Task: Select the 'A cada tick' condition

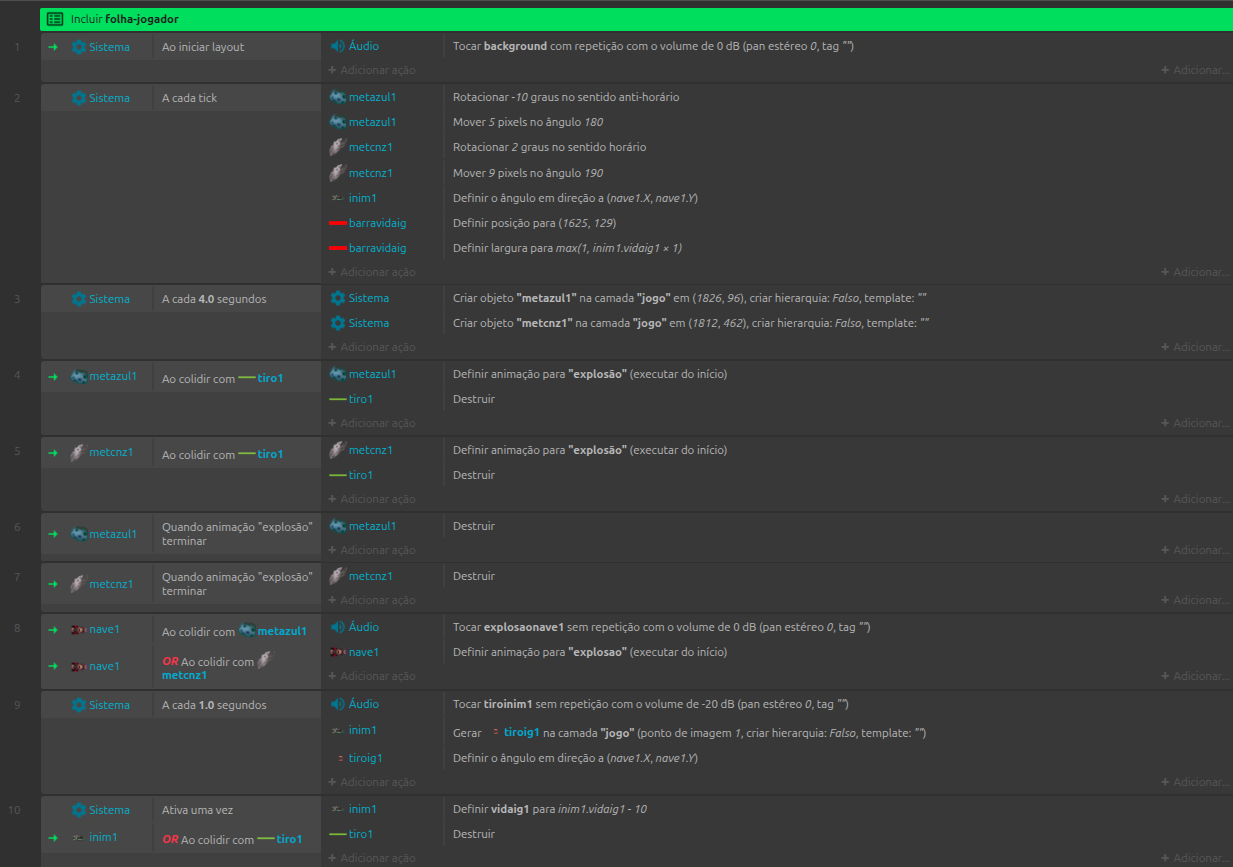Action: coord(190,98)
